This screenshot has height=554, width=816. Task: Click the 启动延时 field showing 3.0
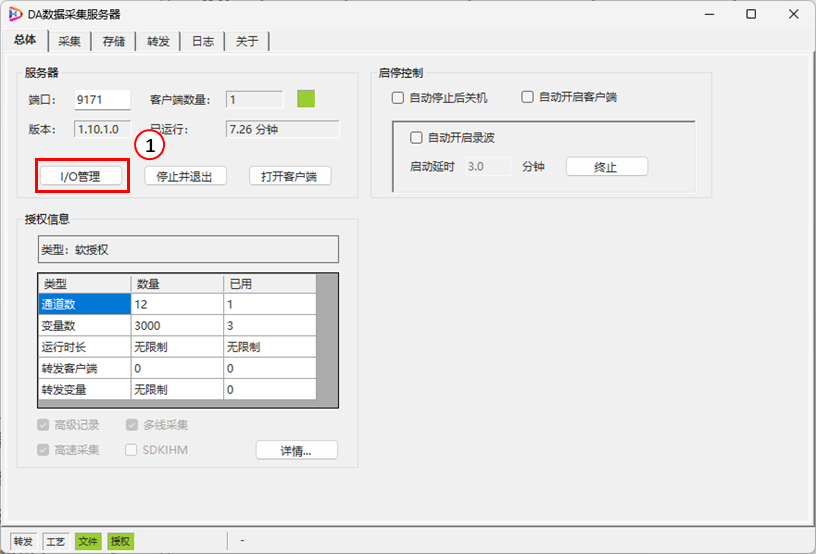(x=488, y=166)
